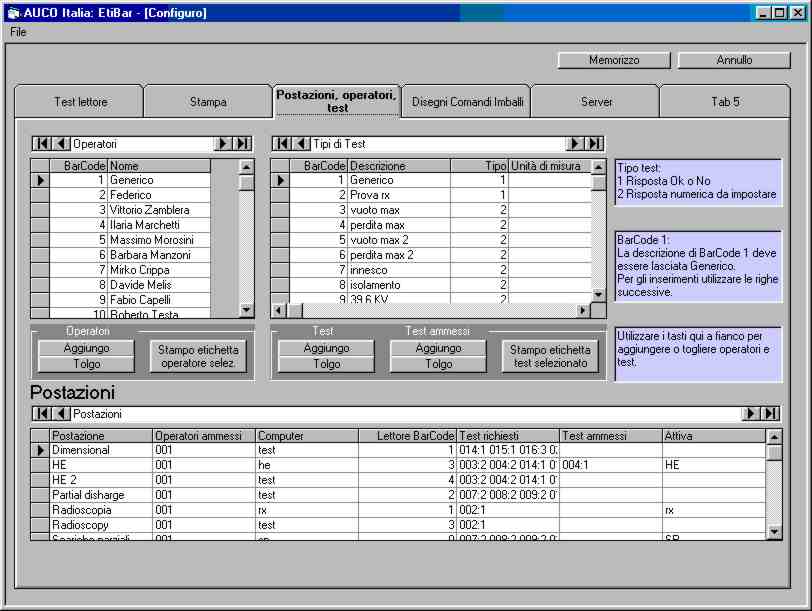Go to last record in Postazioni navigator

pos(770,413)
